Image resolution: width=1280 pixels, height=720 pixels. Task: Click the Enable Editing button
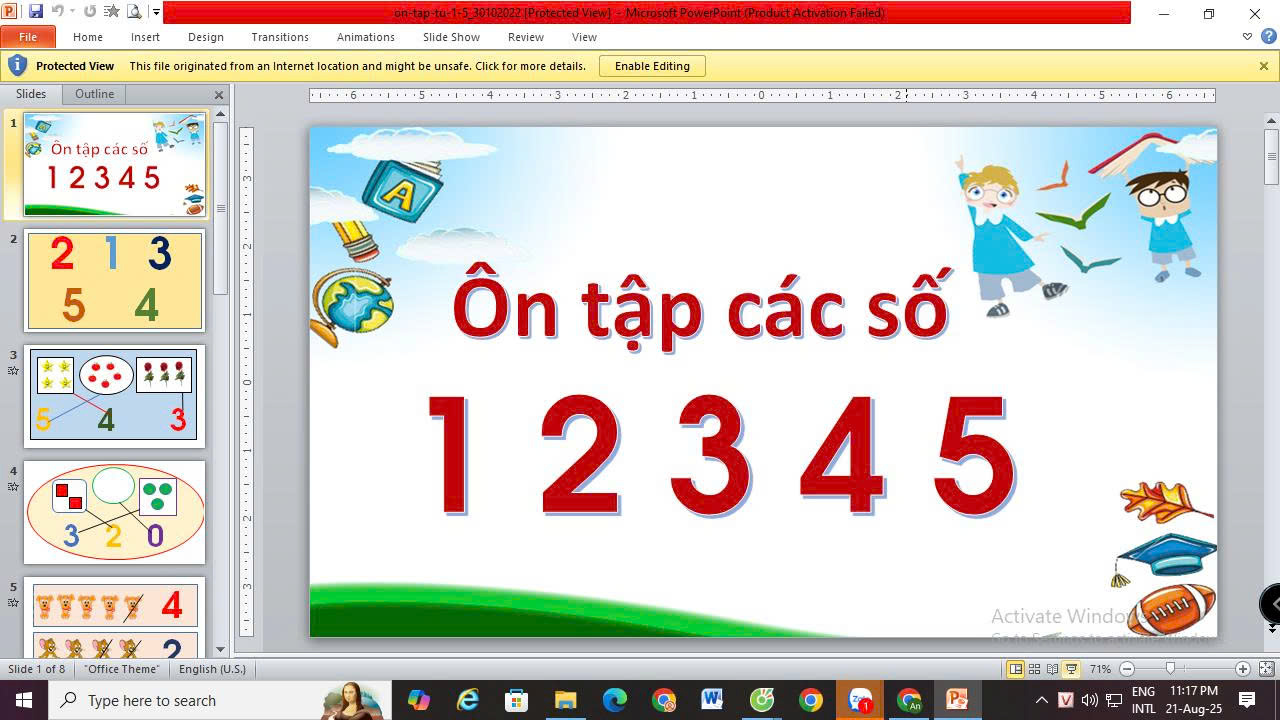point(652,66)
